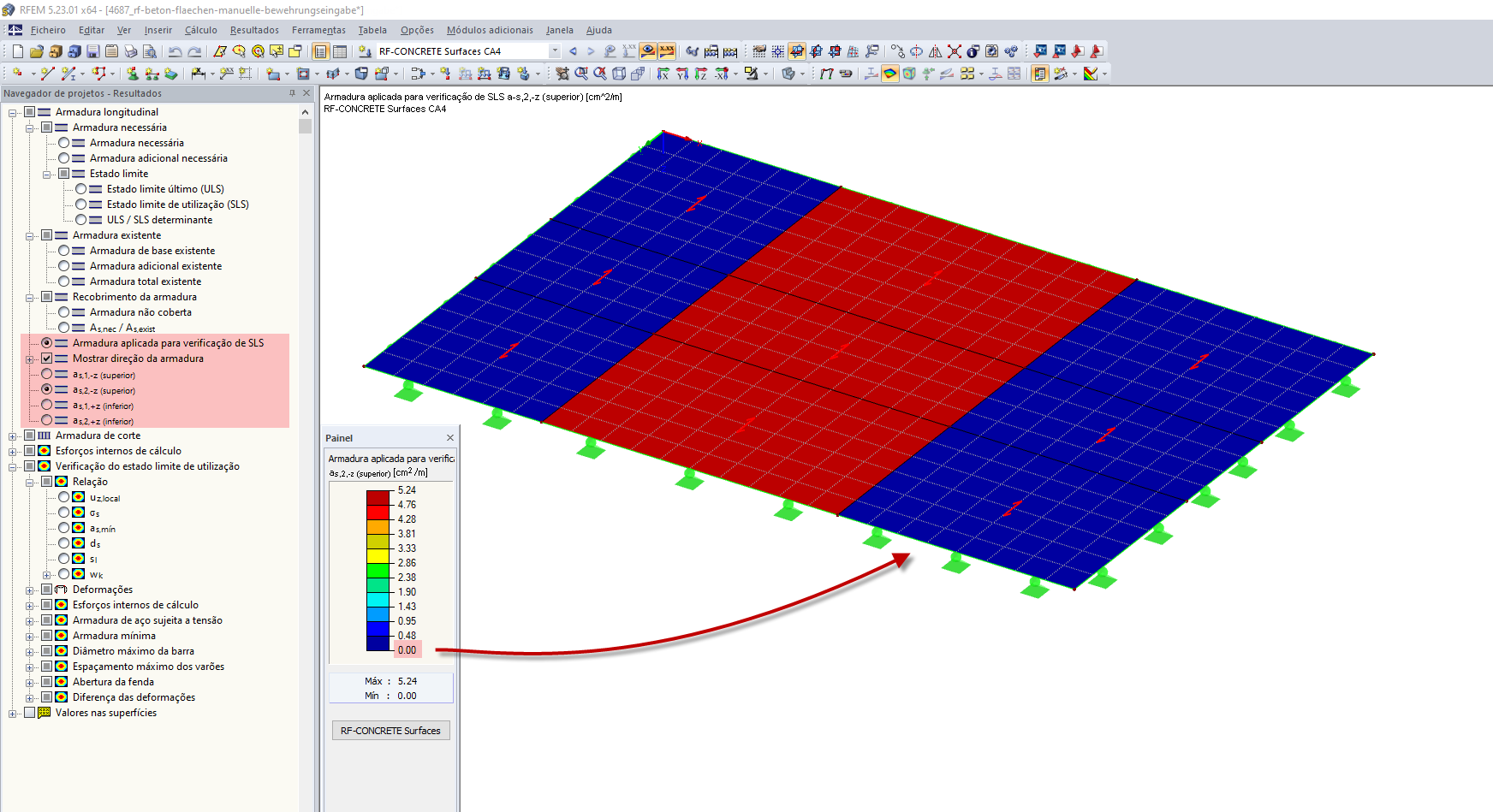
Task: Uncheck Mostrar direção da armadura checkbox
Action: click(x=47, y=359)
